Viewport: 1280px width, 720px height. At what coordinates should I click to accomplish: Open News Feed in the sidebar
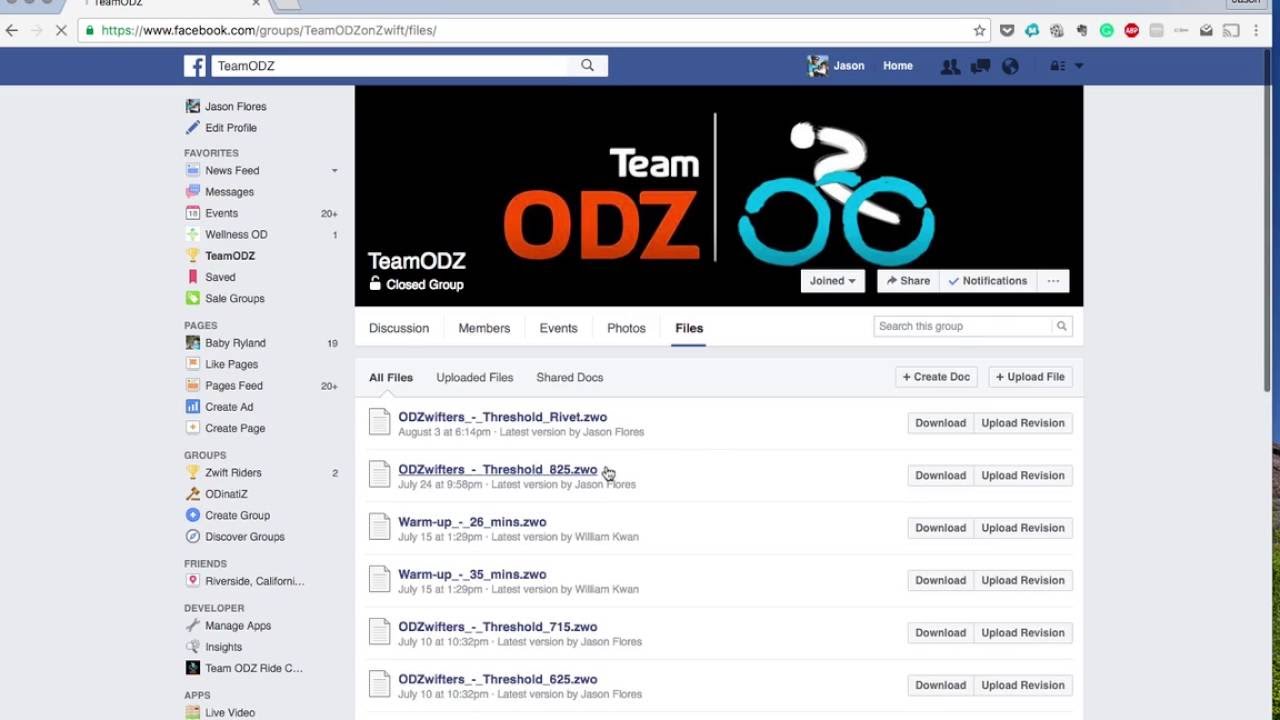(222, 170)
